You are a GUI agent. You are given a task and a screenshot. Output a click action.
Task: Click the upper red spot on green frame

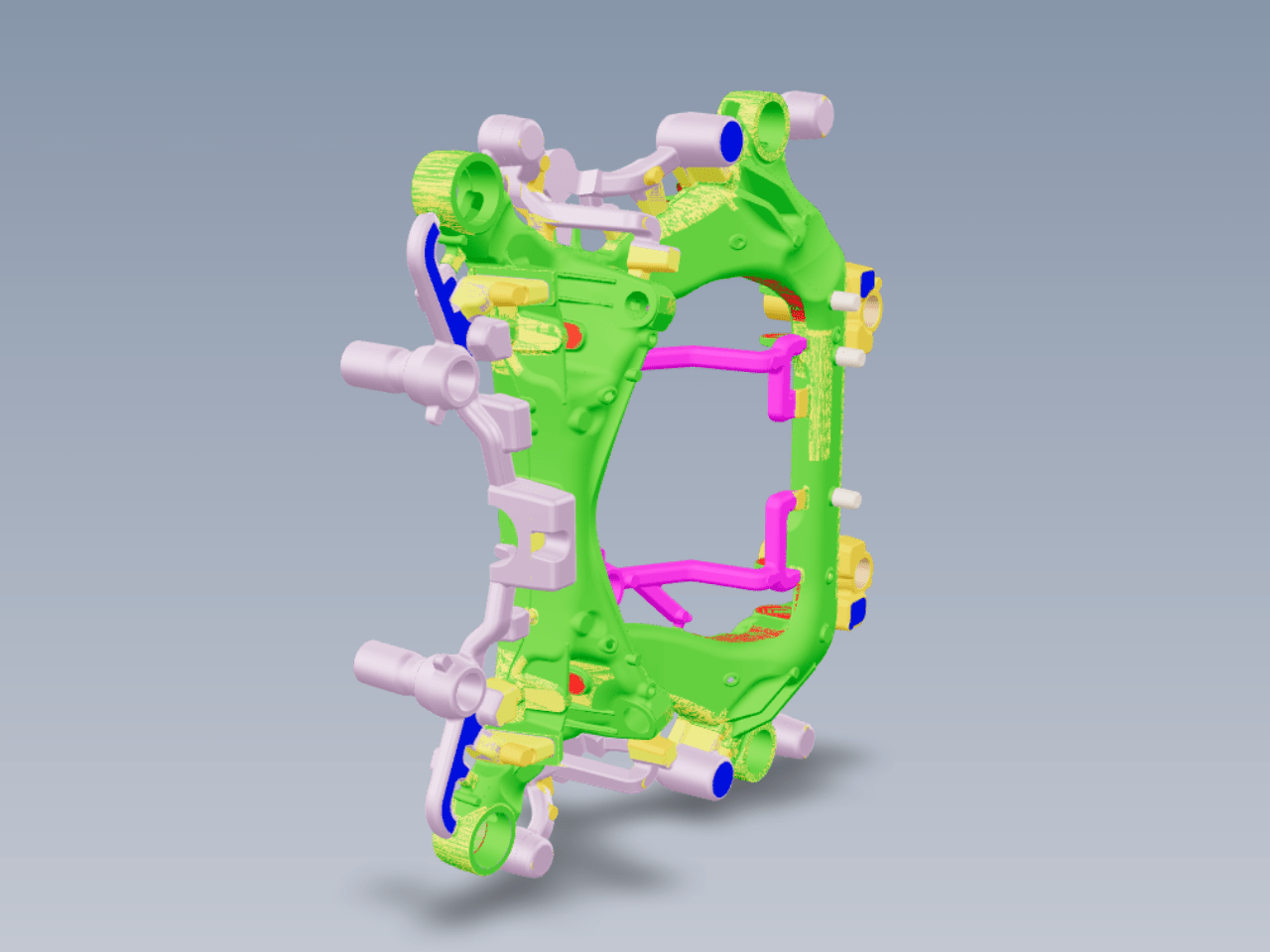coord(572,335)
